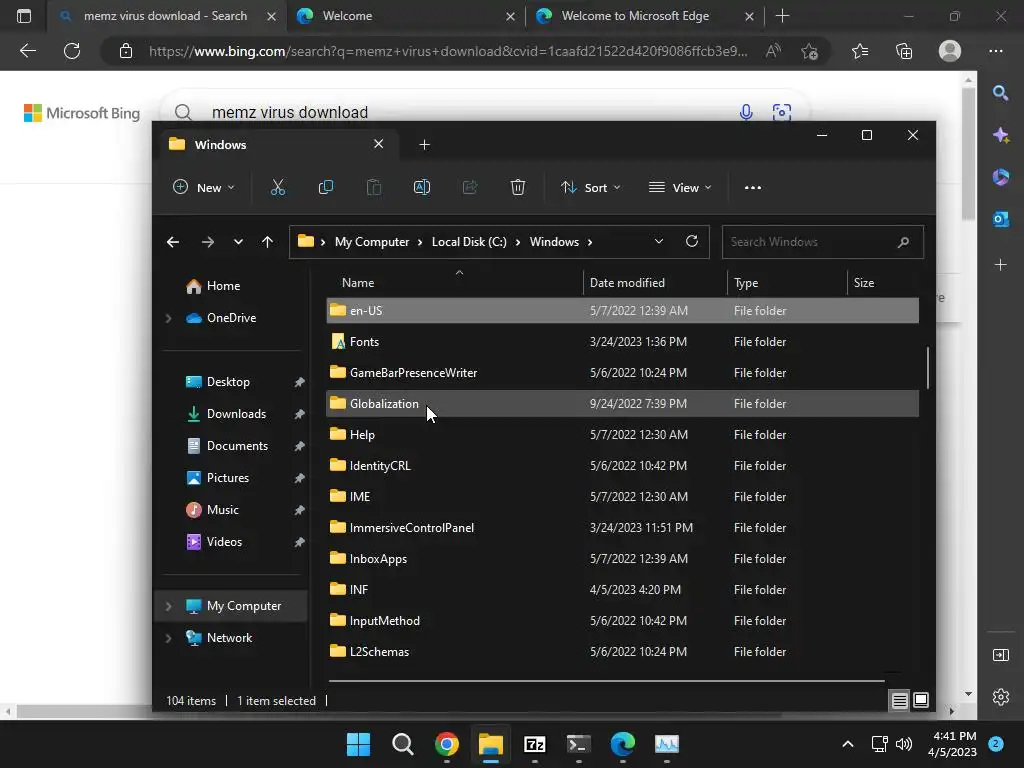Open Documents in navigation pane

click(x=237, y=446)
